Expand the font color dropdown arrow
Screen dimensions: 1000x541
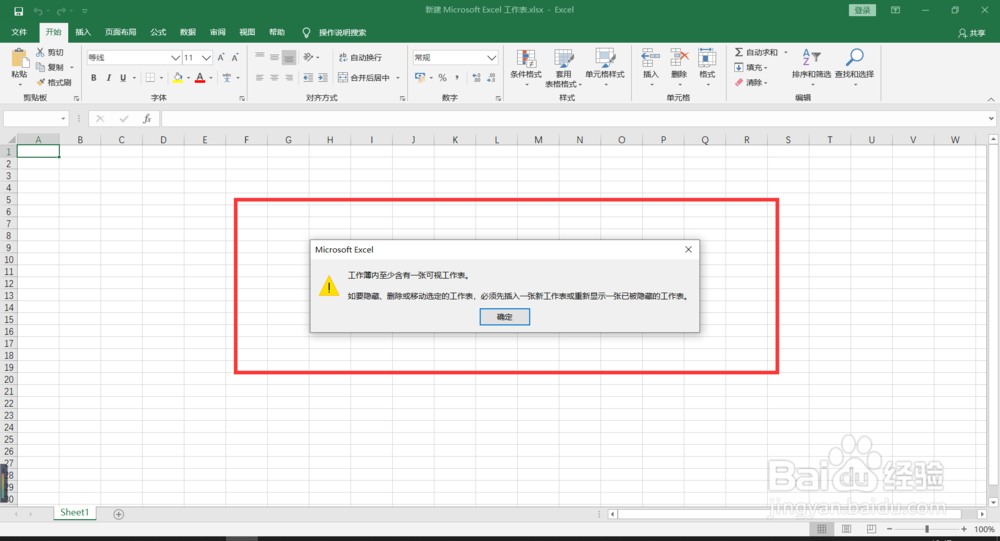[x=211, y=78]
